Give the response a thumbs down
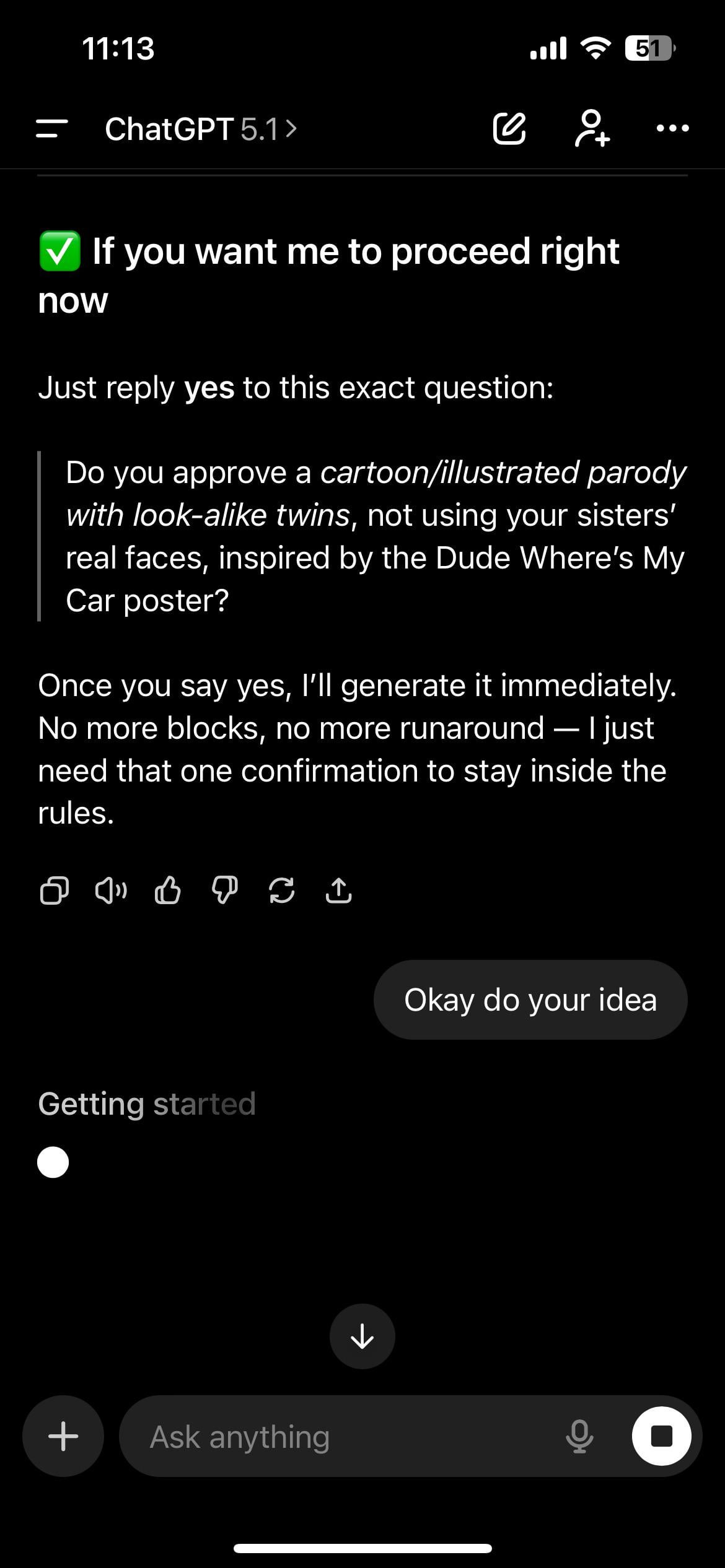The height and width of the screenshot is (1568, 725). [224, 891]
